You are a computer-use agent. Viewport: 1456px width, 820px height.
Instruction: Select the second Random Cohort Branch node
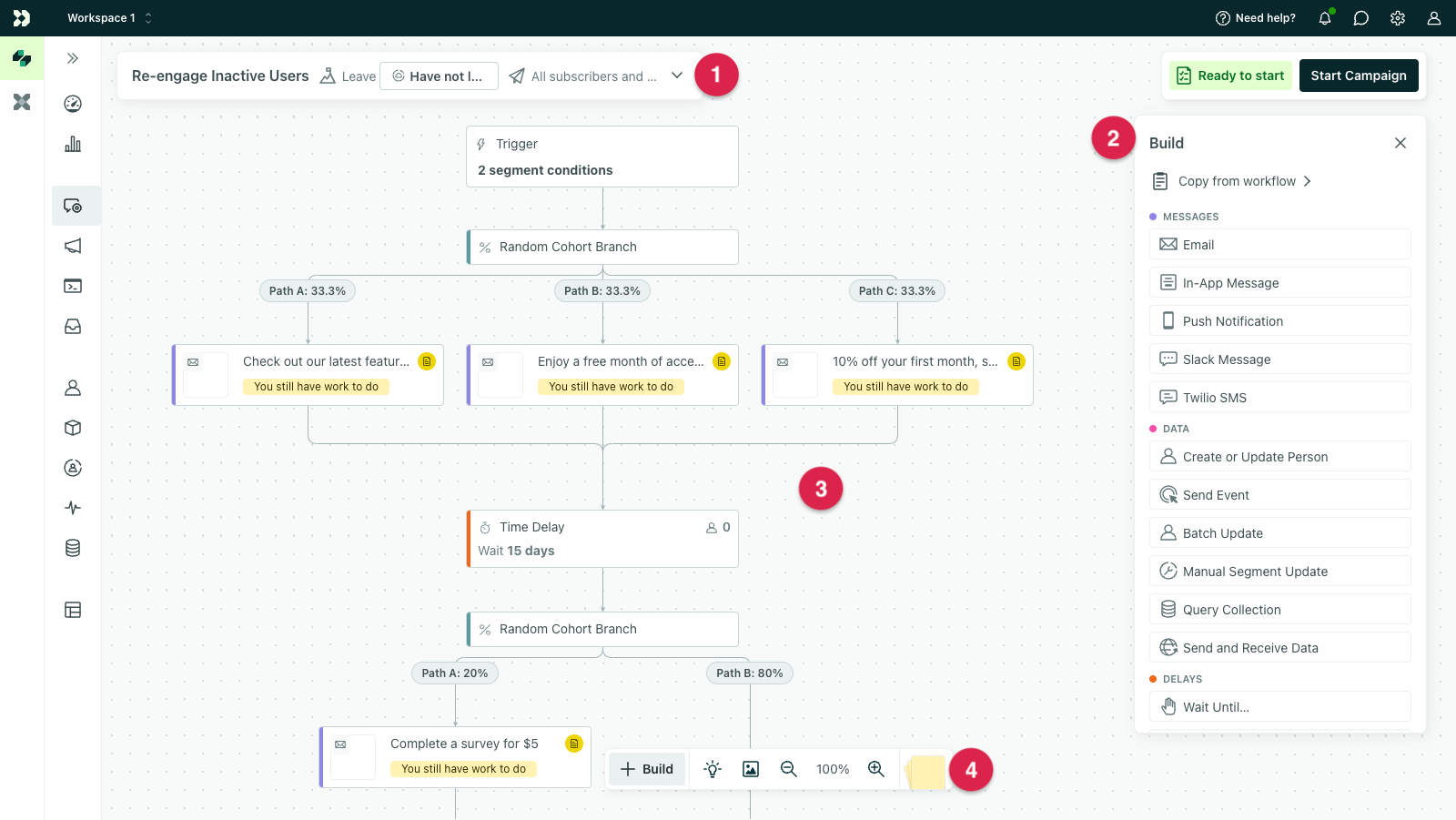[x=602, y=629]
